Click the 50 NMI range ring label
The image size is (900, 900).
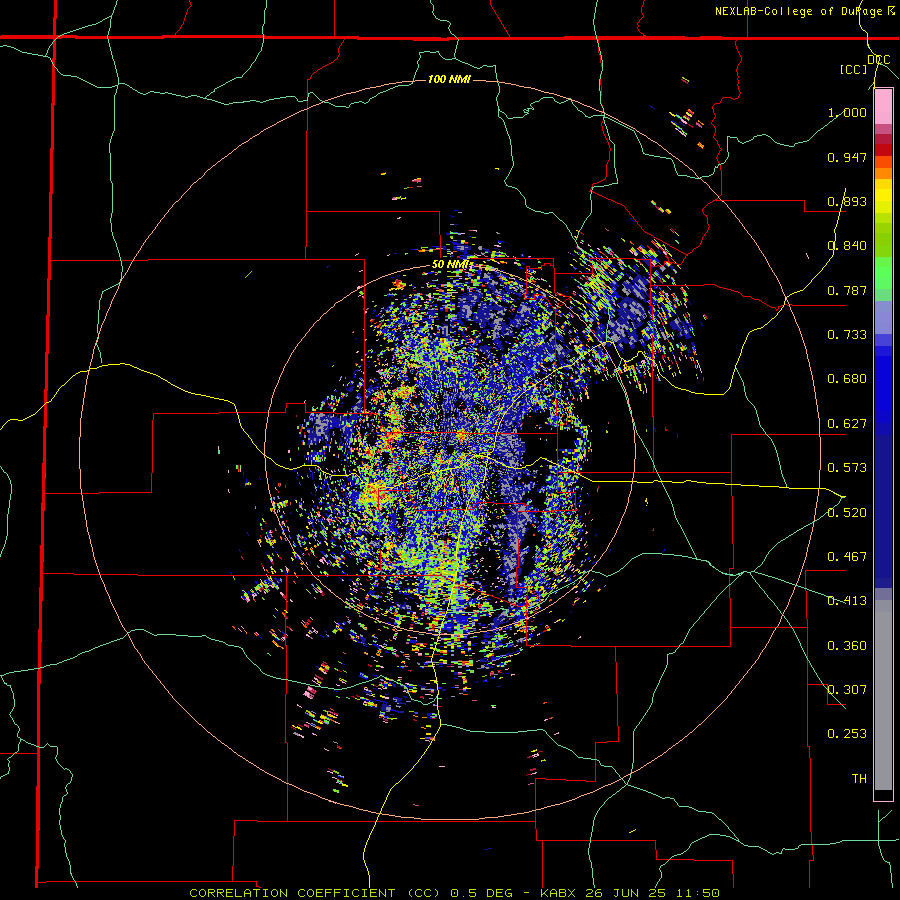450,265
